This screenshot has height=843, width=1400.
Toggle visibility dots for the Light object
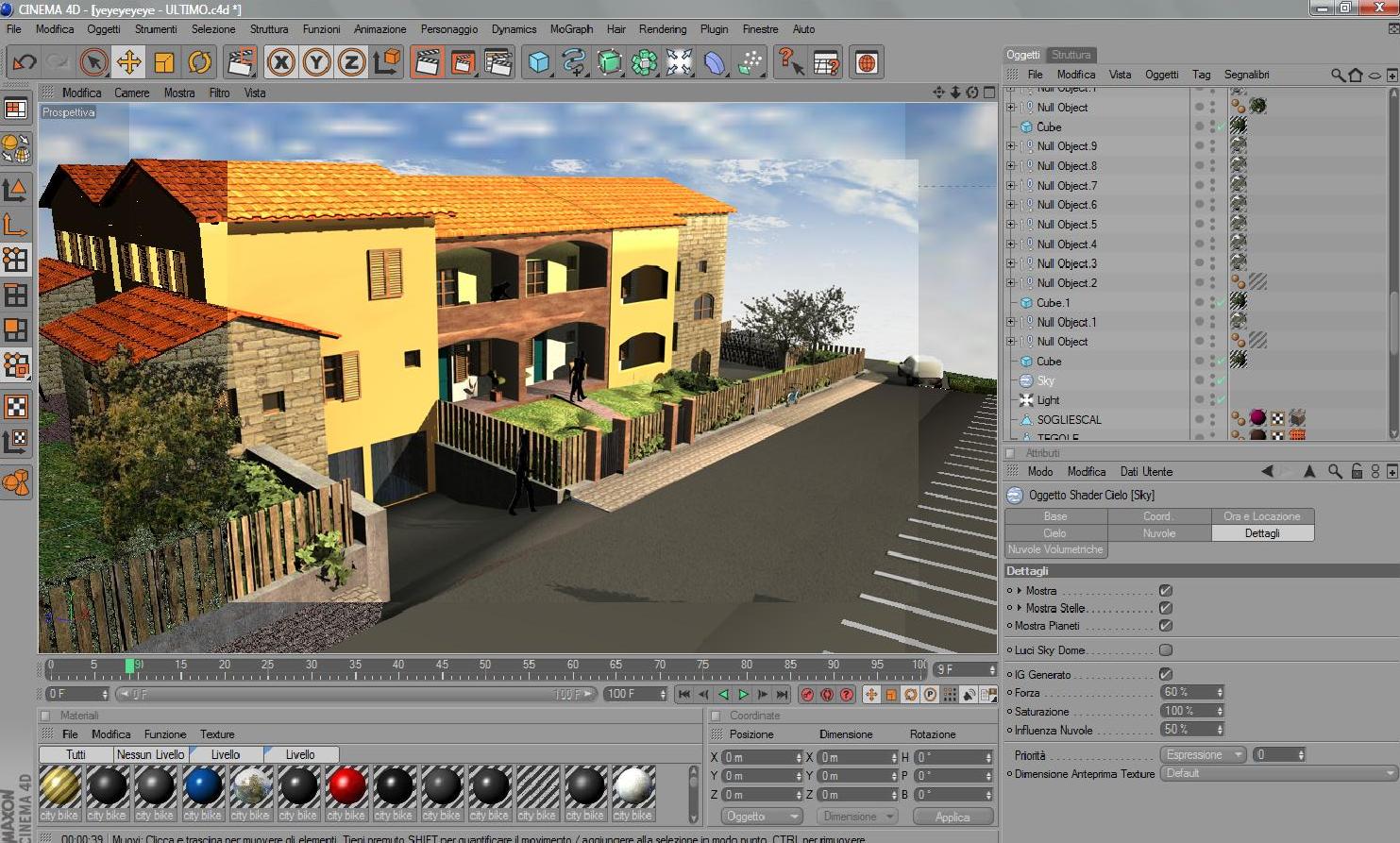pos(1212,400)
